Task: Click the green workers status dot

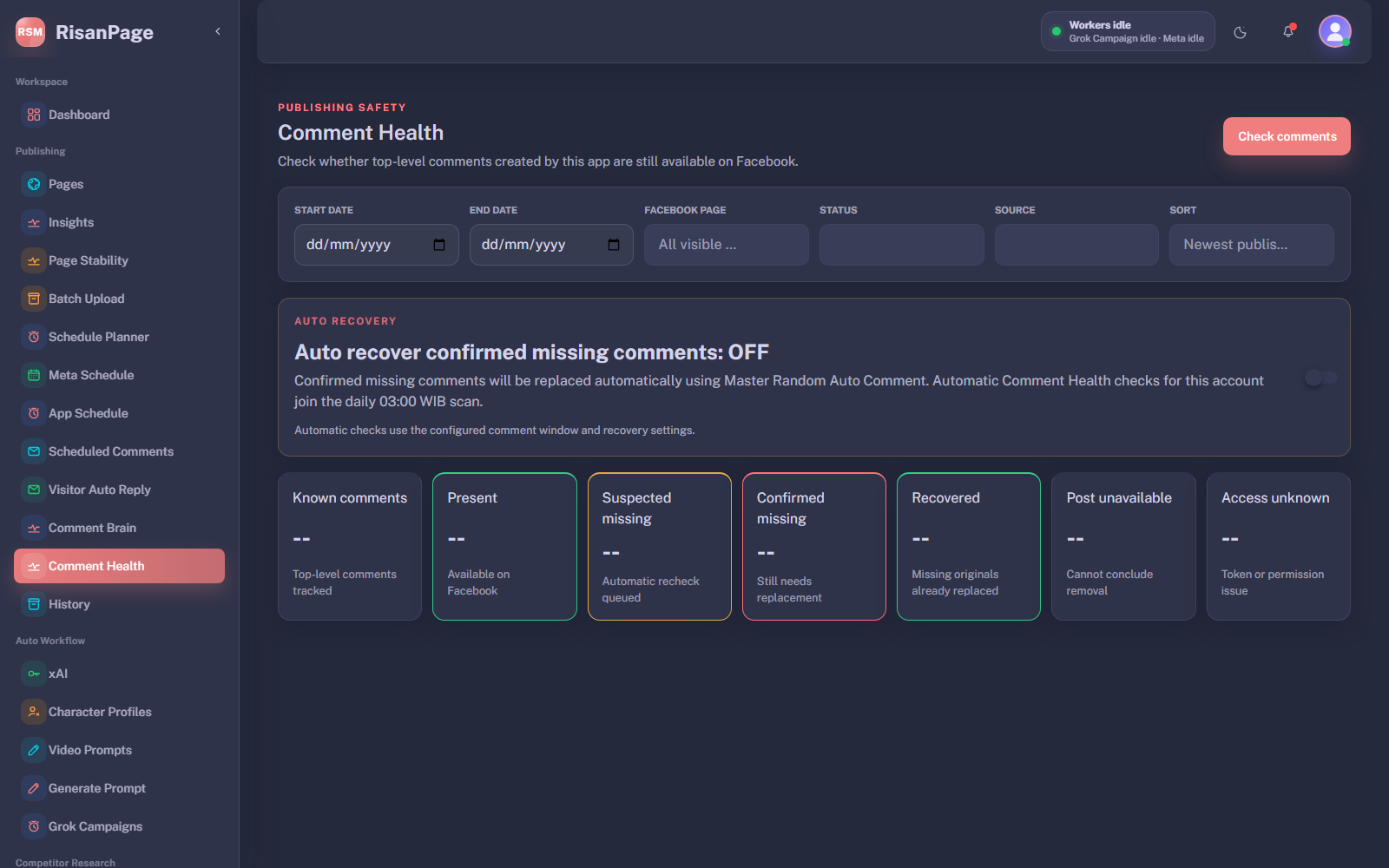Action: [1057, 31]
